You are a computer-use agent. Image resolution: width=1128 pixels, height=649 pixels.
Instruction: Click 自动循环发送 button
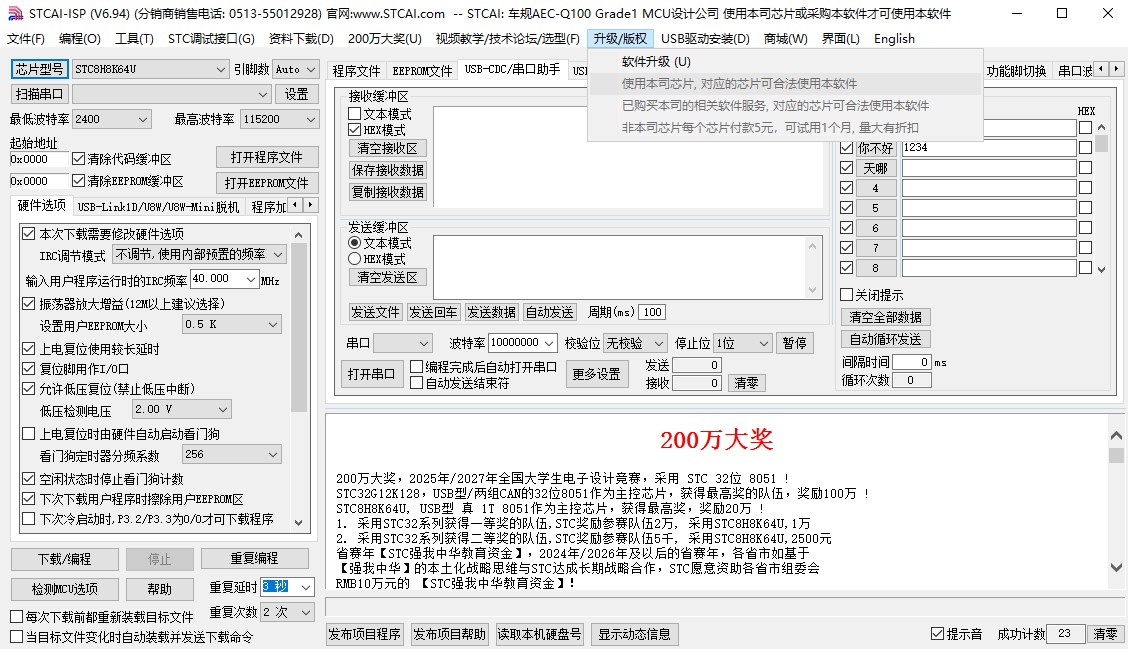point(886,339)
